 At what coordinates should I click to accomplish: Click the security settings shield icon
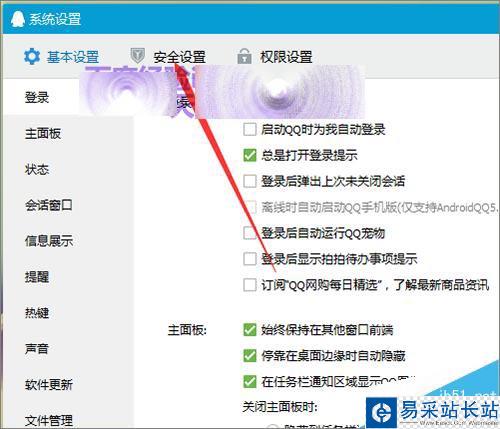137,56
